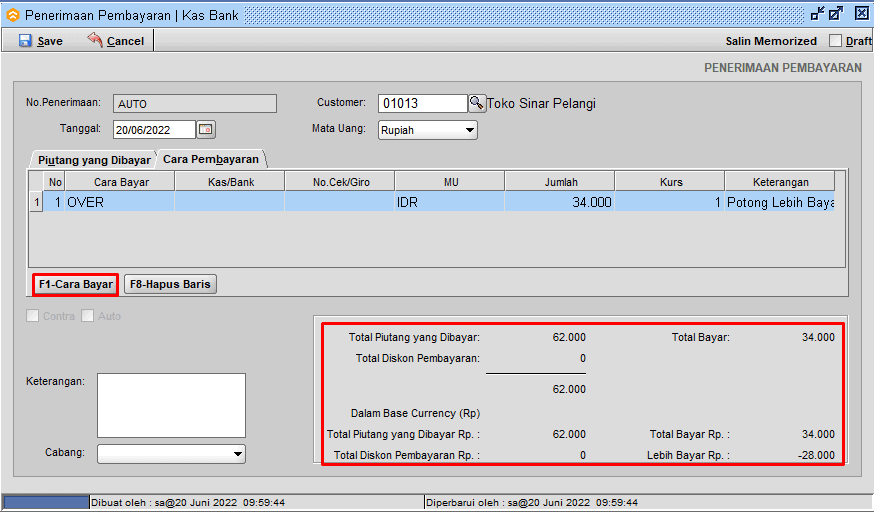Viewport: 874px width, 512px height.
Task: Click the Save floppy disk icon
Action: [x=25, y=41]
